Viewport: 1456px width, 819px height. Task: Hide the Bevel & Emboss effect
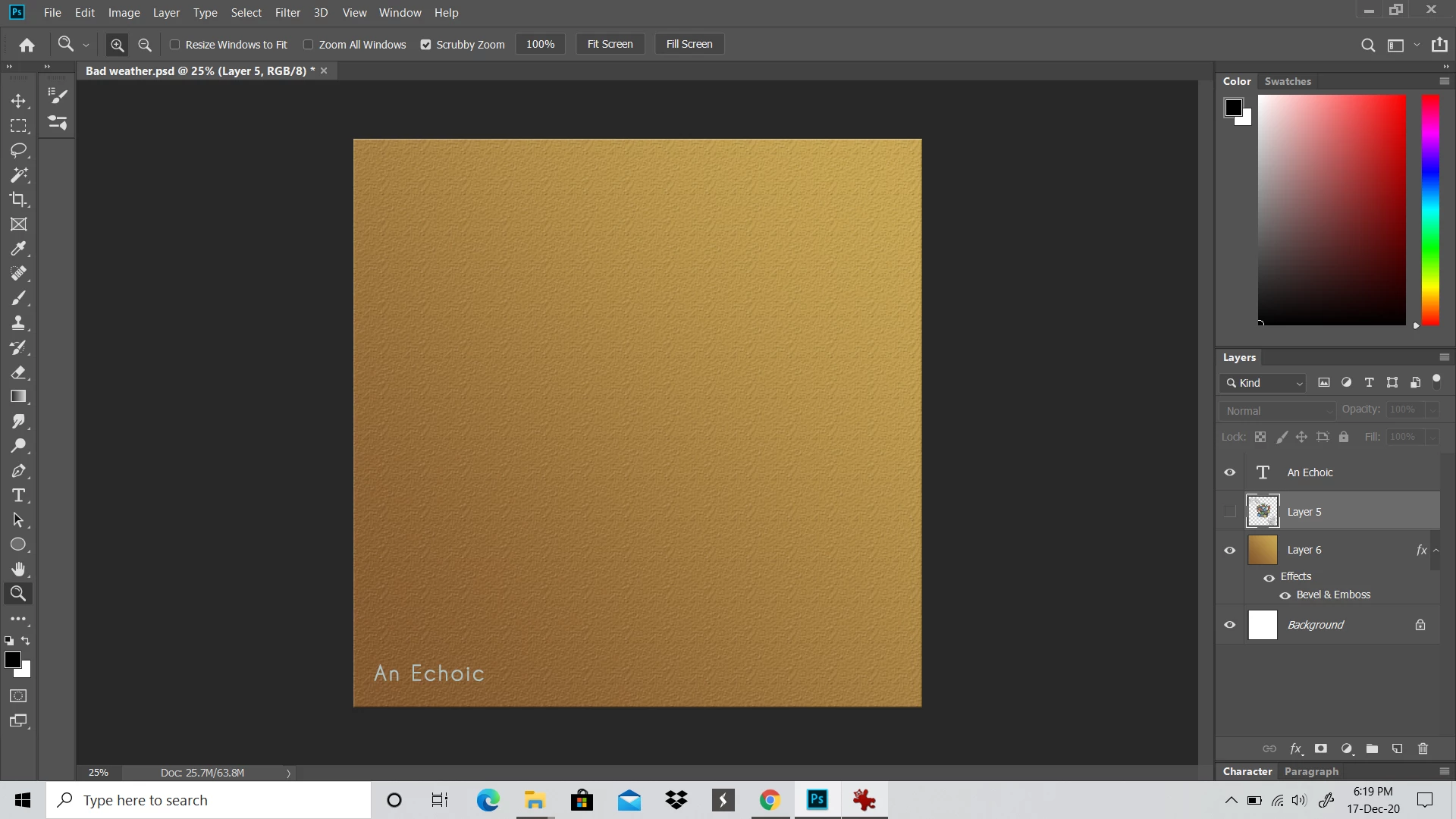(x=1285, y=595)
